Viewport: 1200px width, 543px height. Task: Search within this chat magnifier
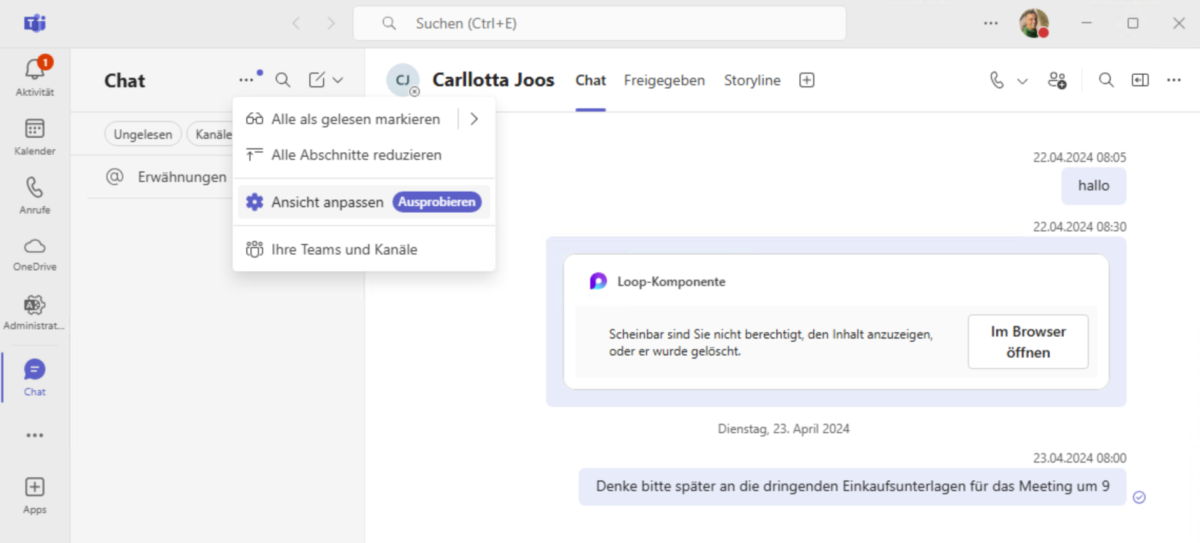click(x=1106, y=80)
